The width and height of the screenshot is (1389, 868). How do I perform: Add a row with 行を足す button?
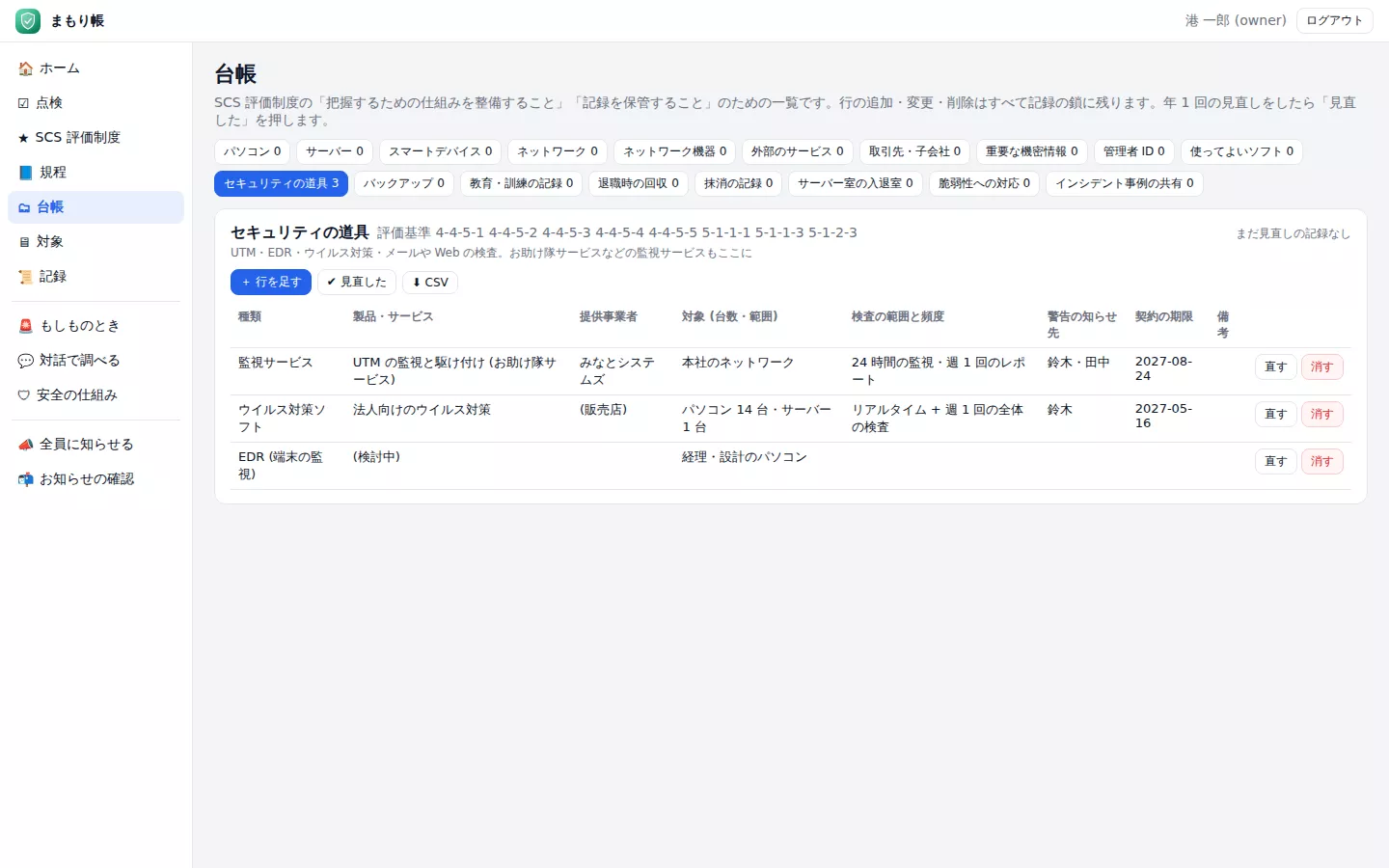(x=271, y=283)
